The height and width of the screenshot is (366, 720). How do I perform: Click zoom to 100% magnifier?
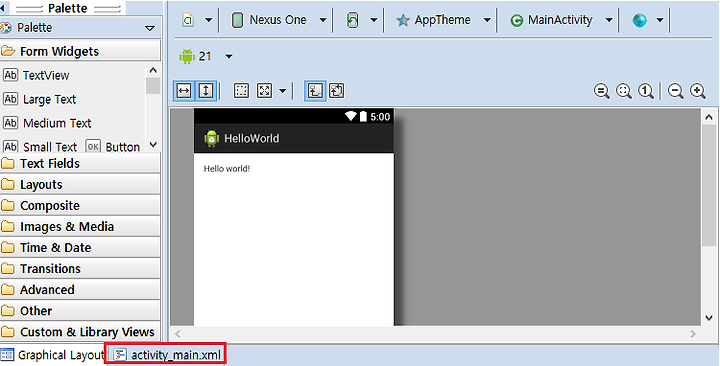pos(646,91)
